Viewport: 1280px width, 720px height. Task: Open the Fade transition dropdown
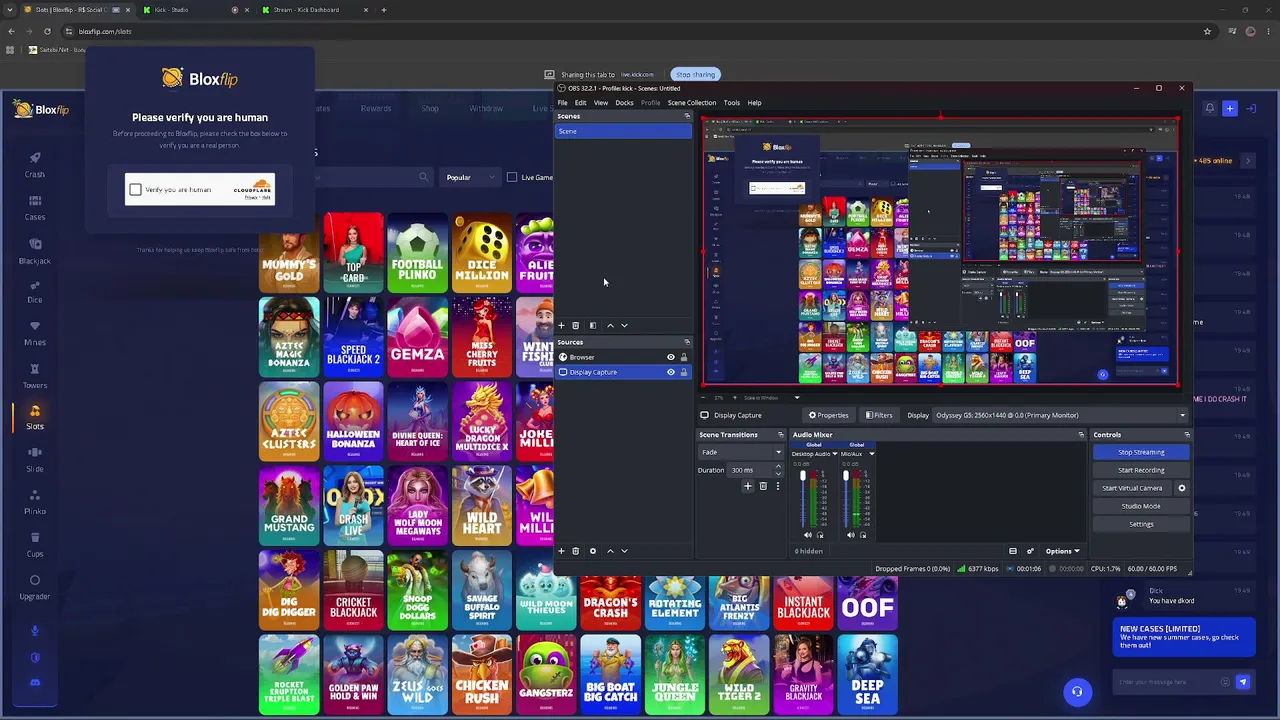click(x=740, y=452)
